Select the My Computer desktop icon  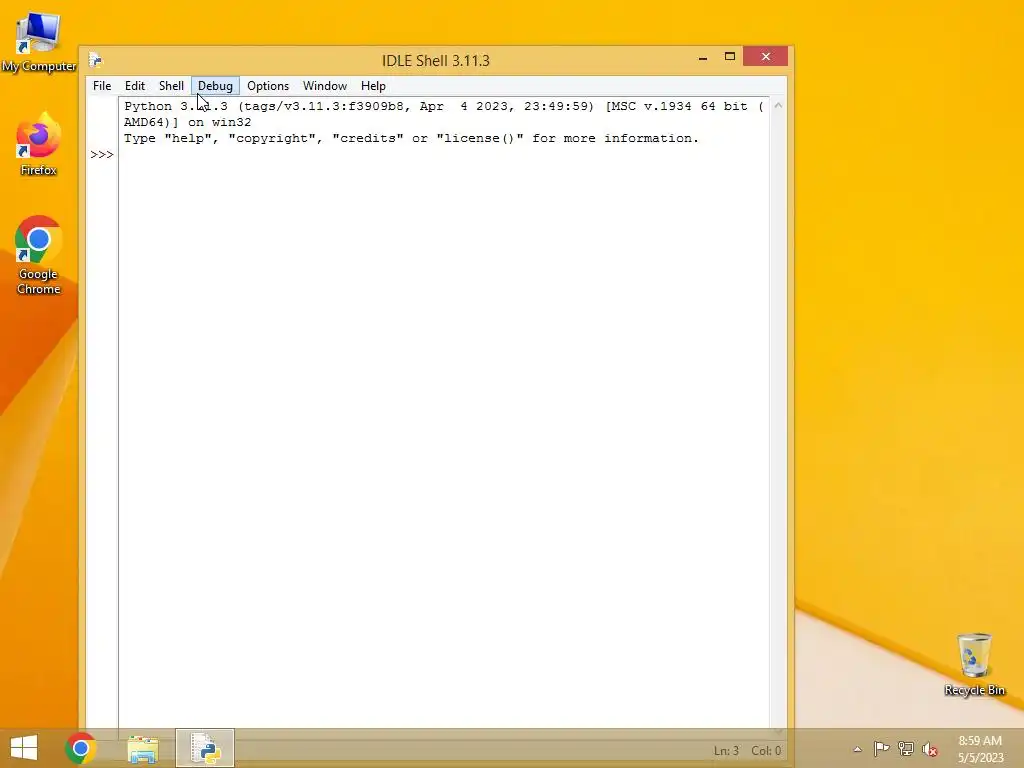point(39,42)
